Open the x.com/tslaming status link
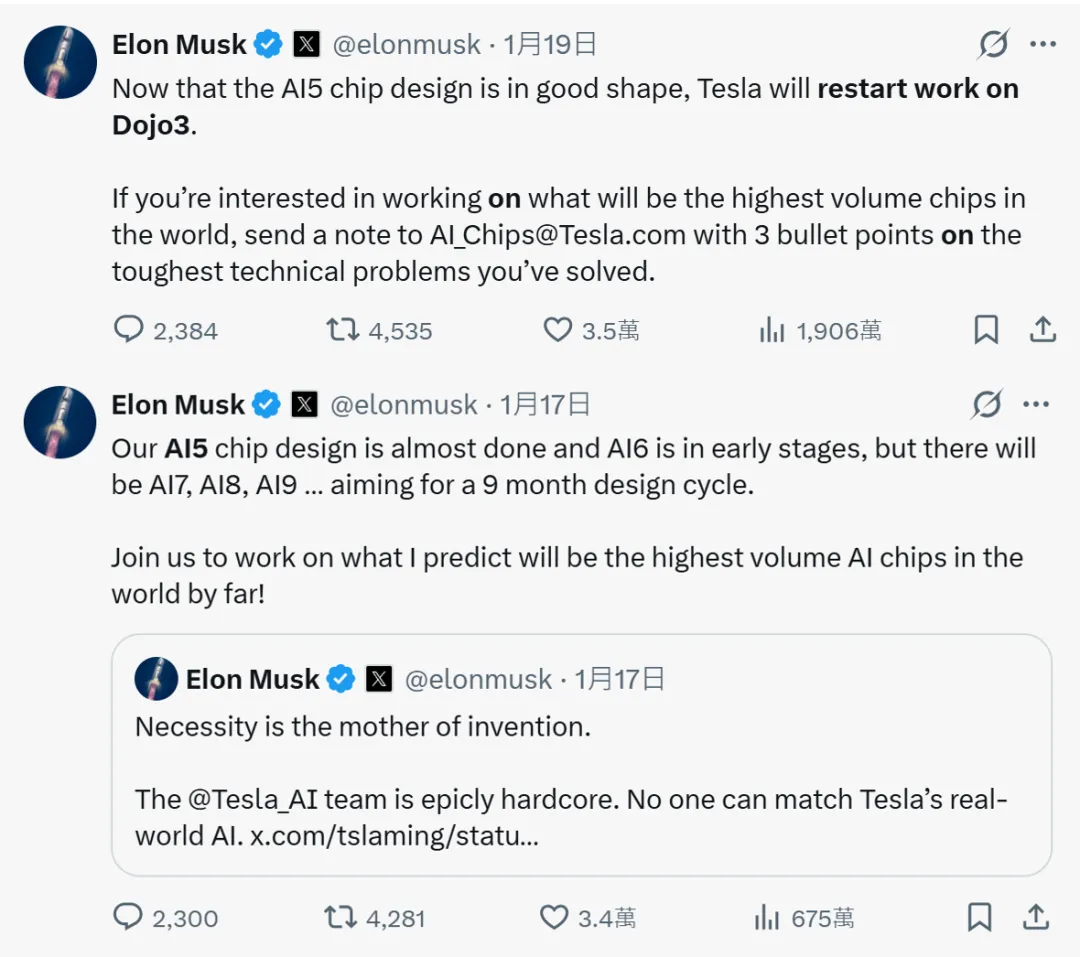 tap(394, 836)
